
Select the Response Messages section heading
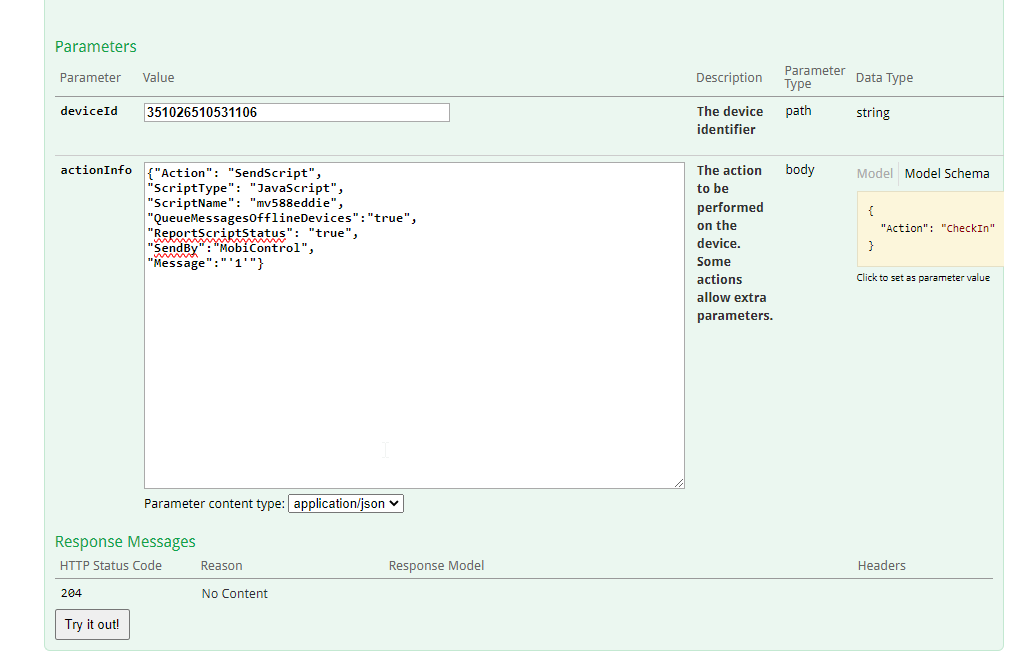pyautogui.click(x=125, y=542)
